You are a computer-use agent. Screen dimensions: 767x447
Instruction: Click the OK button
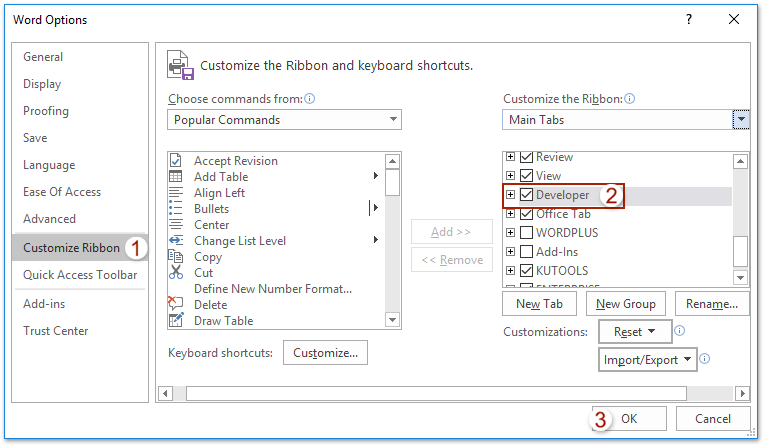coord(629,419)
